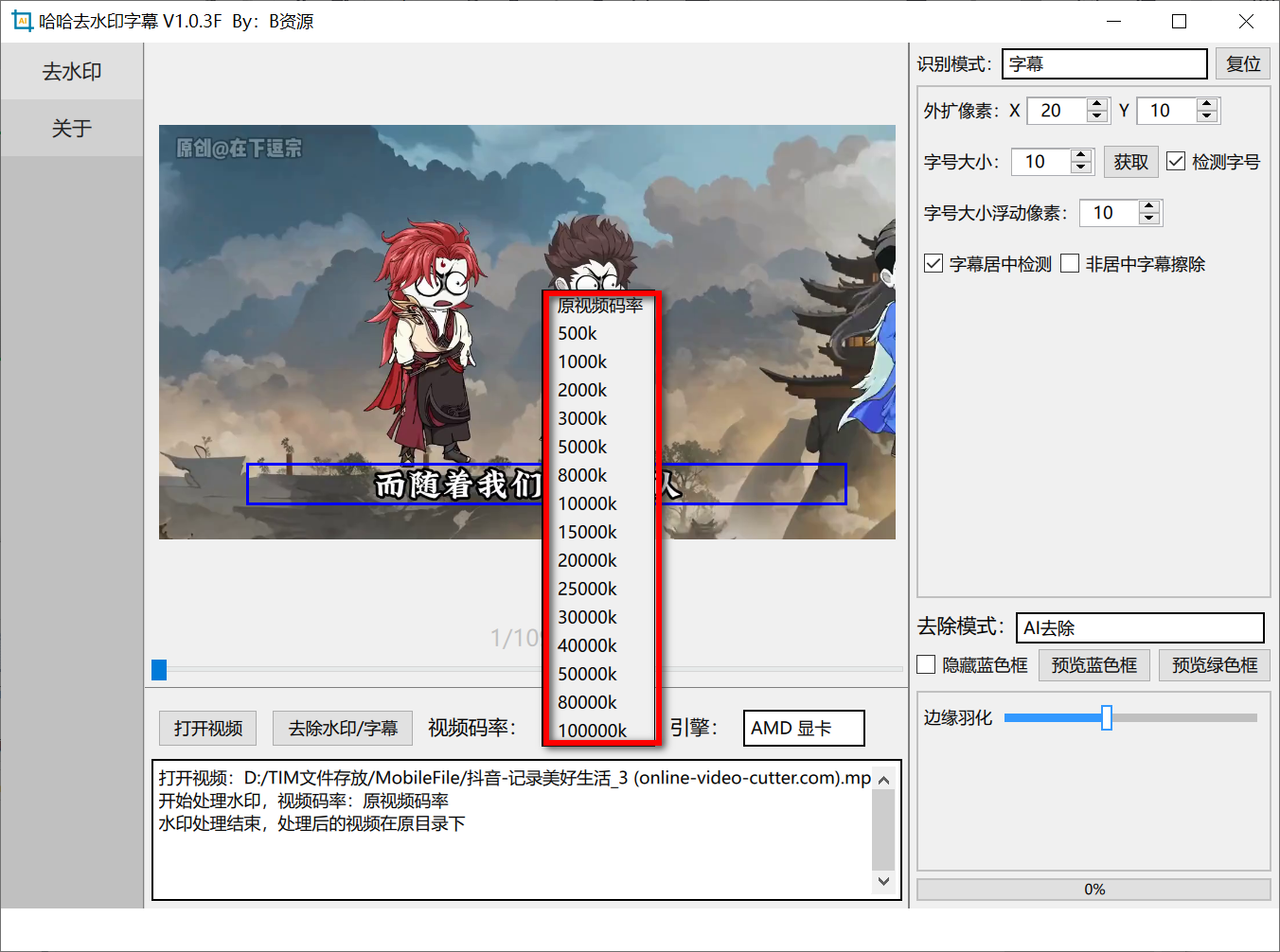The height and width of the screenshot is (952, 1280).
Task: Click the 字号大小浮动像素 input field
Action: point(1110,213)
